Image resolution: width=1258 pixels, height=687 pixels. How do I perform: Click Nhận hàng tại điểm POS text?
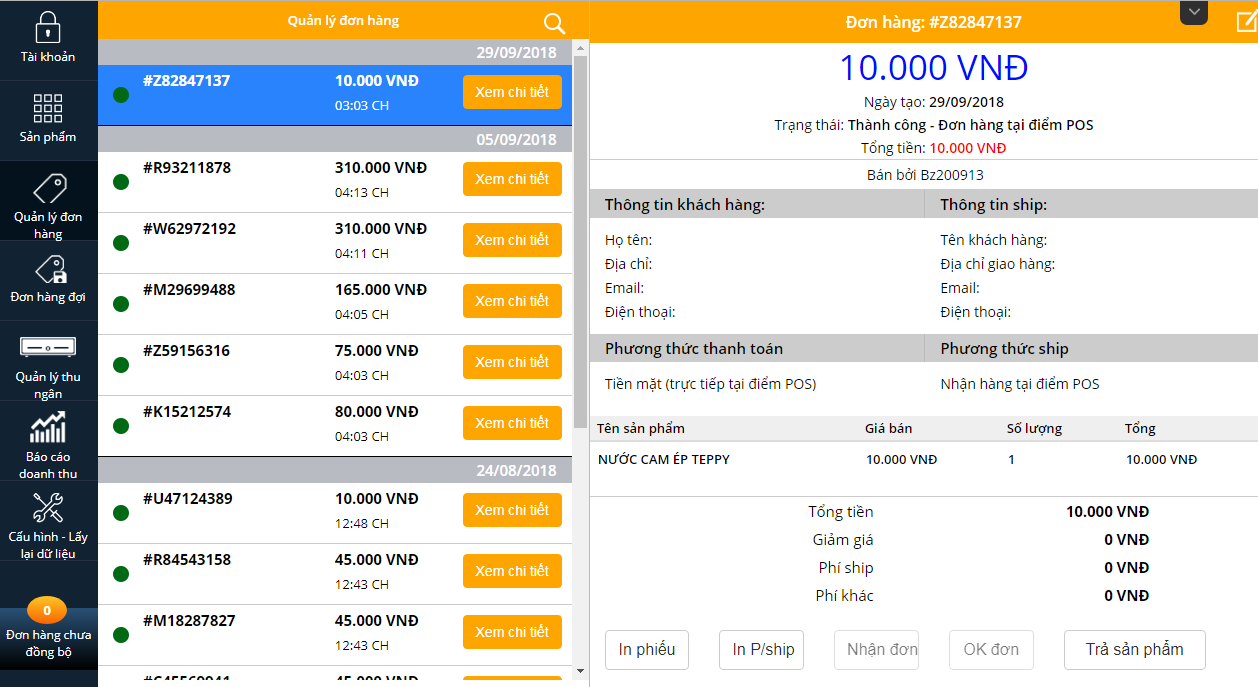pos(1020,384)
